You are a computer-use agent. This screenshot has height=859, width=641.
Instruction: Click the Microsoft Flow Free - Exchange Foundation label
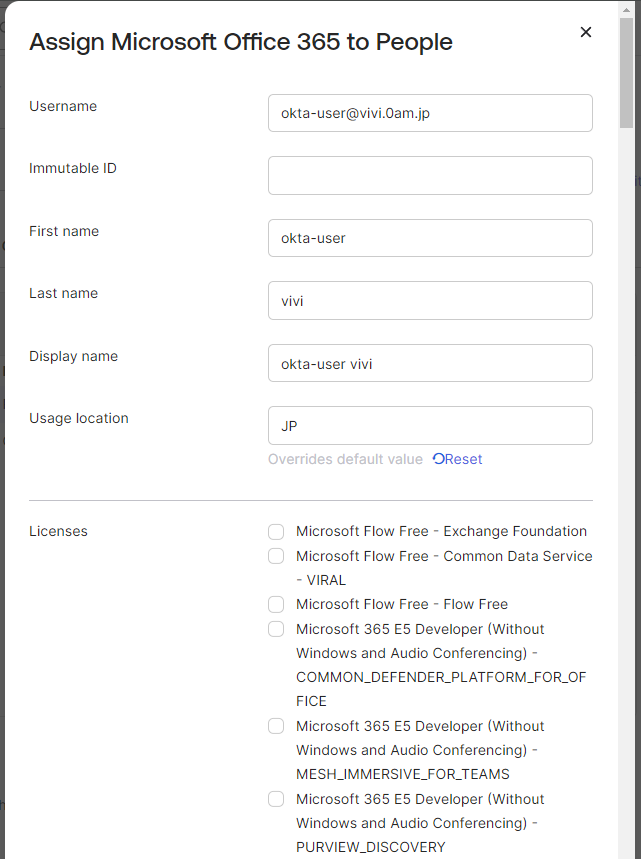pyautogui.click(x=441, y=531)
